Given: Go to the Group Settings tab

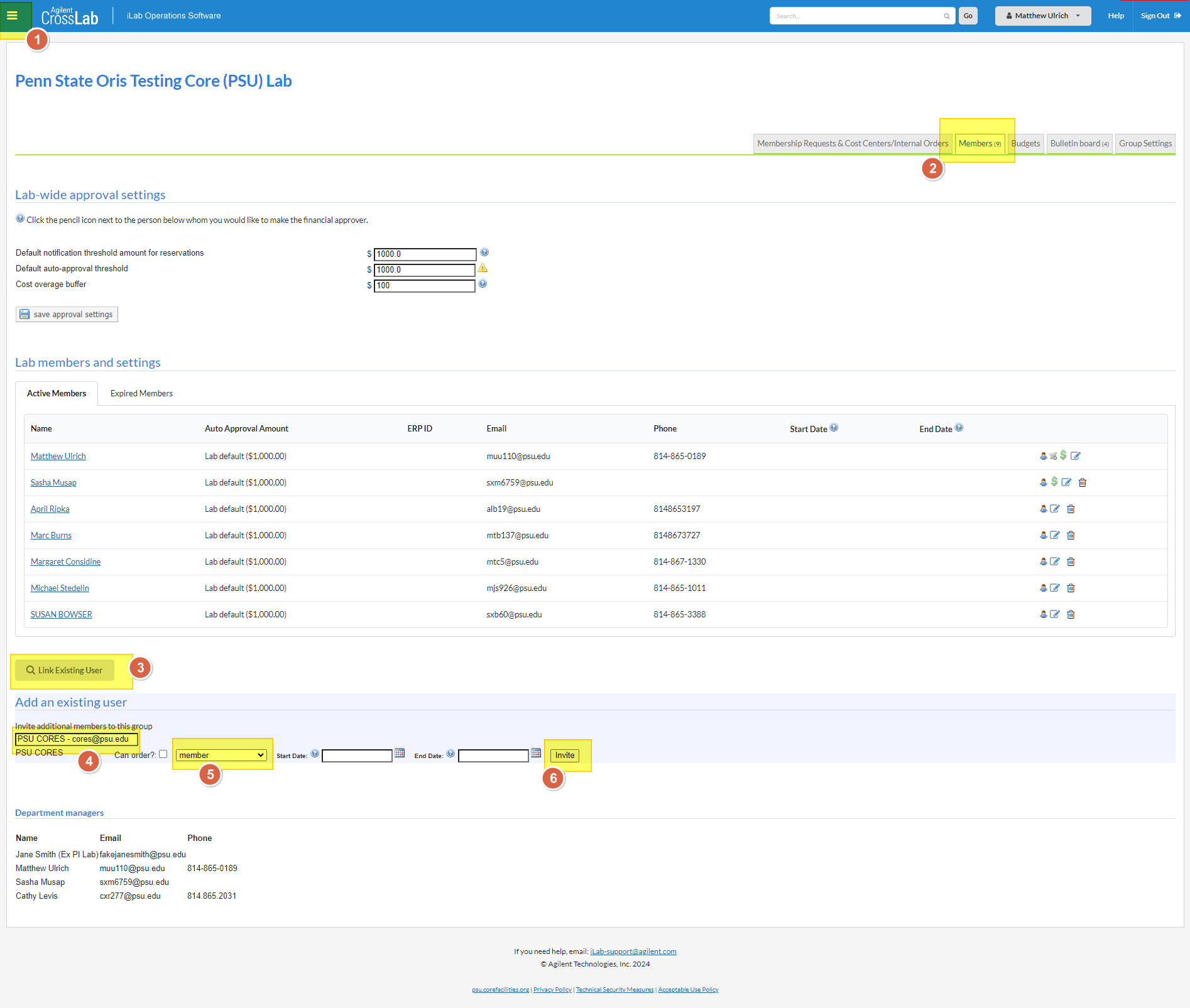Looking at the screenshot, I should point(1145,144).
